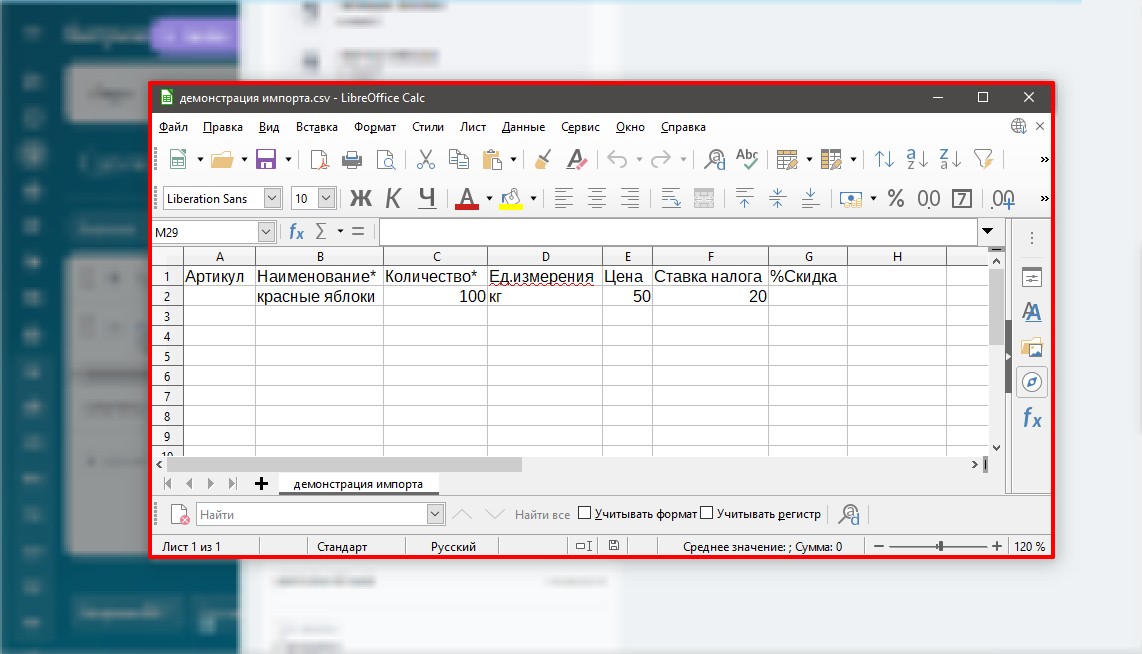Open the Function Wizard fx icon
1142x654 pixels.
296,231
